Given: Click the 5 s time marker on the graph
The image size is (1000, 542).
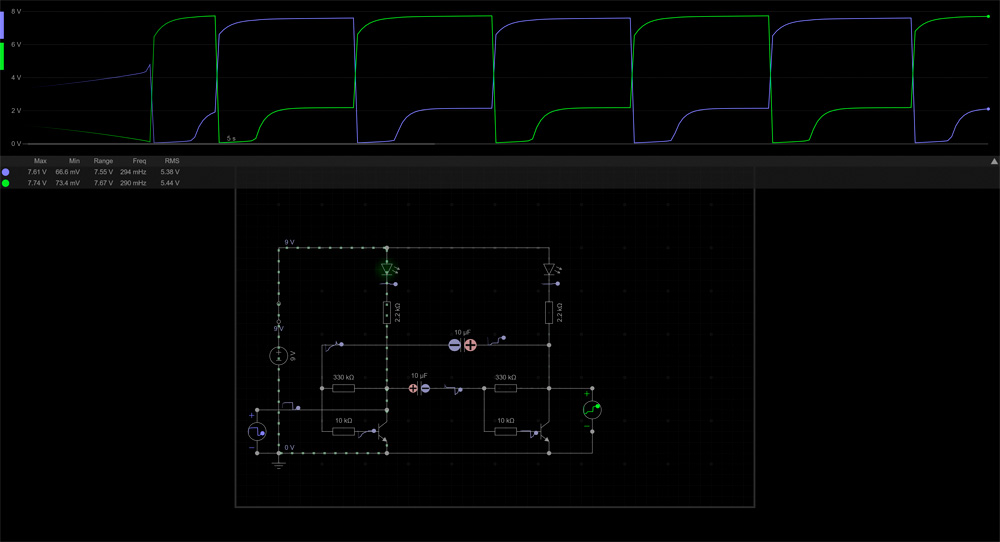Looking at the screenshot, I should [x=231, y=139].
